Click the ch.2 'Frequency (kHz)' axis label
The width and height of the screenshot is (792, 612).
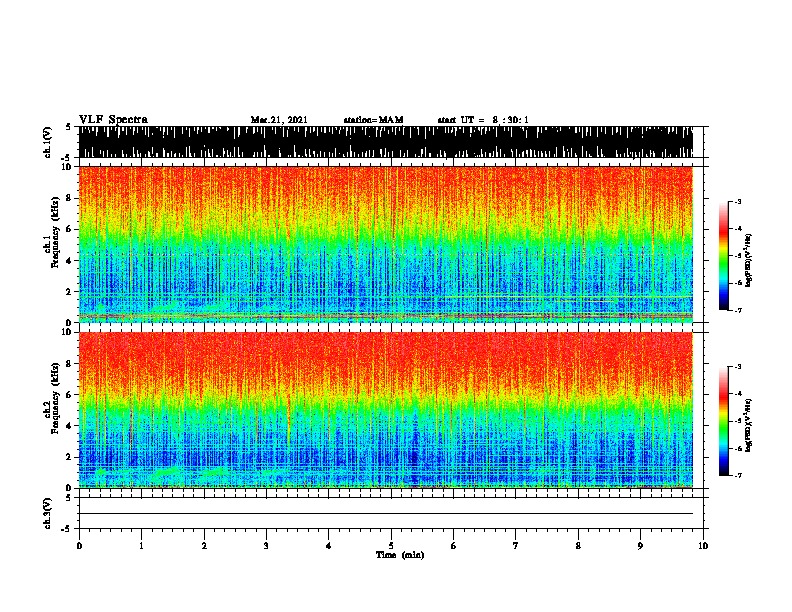pyautogui.click(x=56, y=398)
